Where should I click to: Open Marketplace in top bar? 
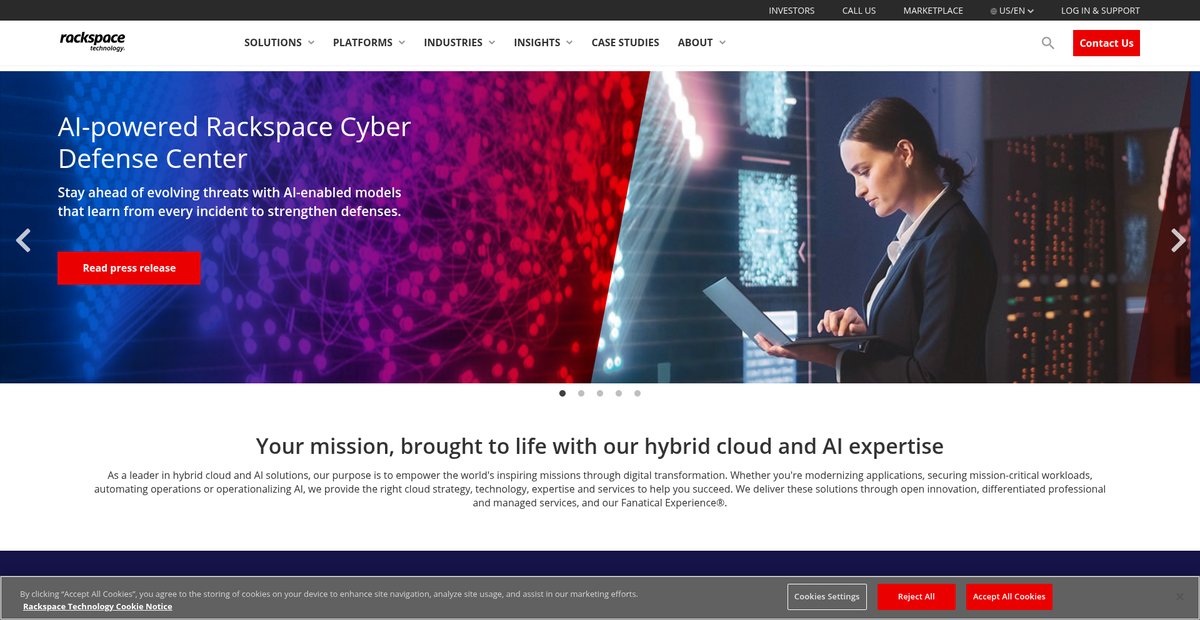(933, 11)
